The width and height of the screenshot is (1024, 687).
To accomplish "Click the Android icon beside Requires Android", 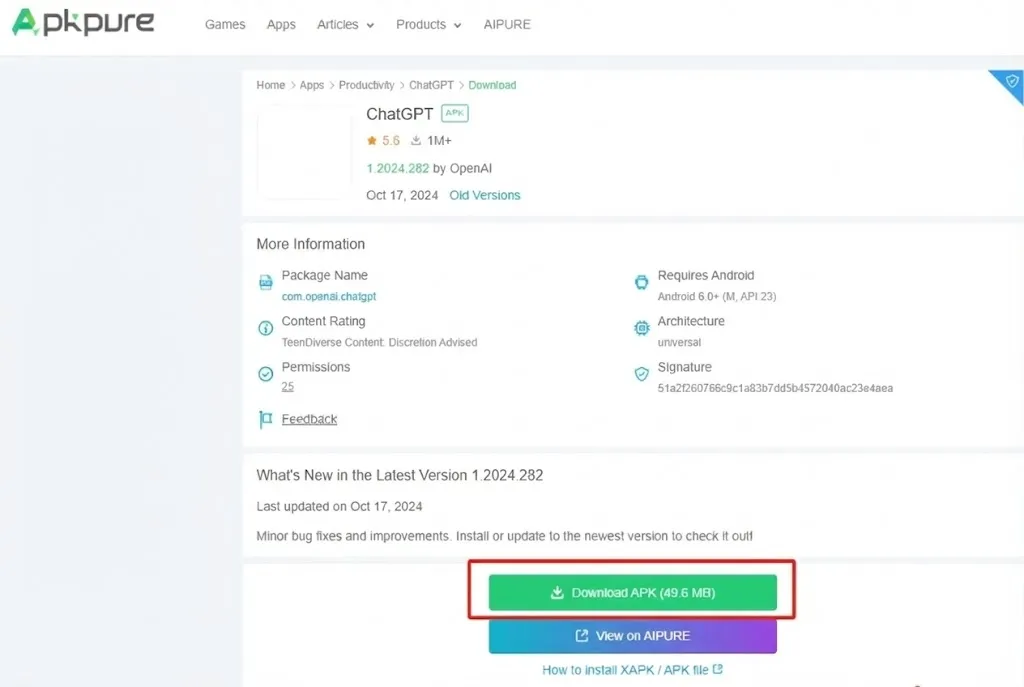I will (641, 281).
